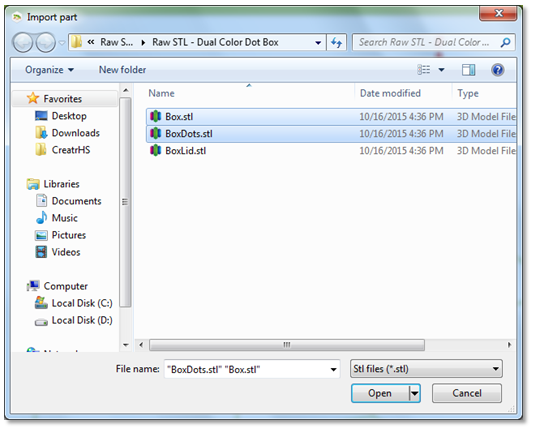Click the BoxLid.stl 3D model icon
Viewport: 535px width, 431px height.
[156, 150]
